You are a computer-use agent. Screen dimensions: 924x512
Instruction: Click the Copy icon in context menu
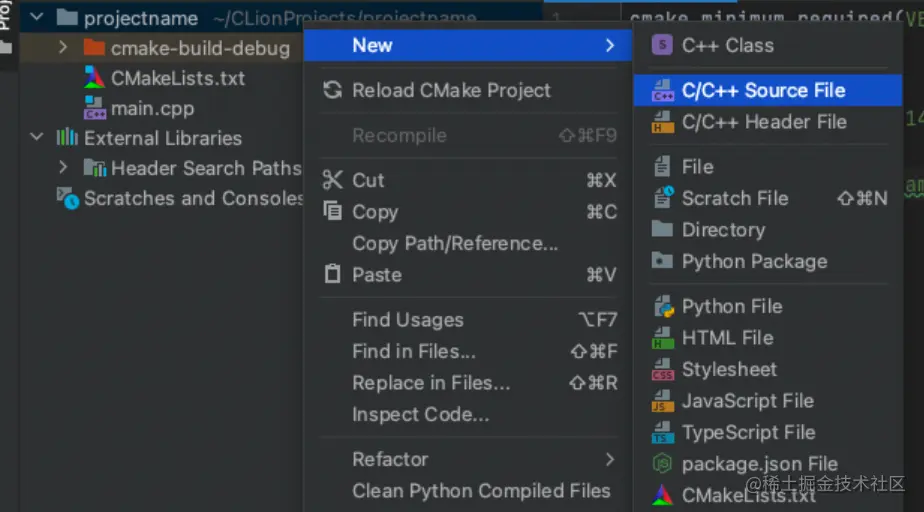(x=332, y=211)
